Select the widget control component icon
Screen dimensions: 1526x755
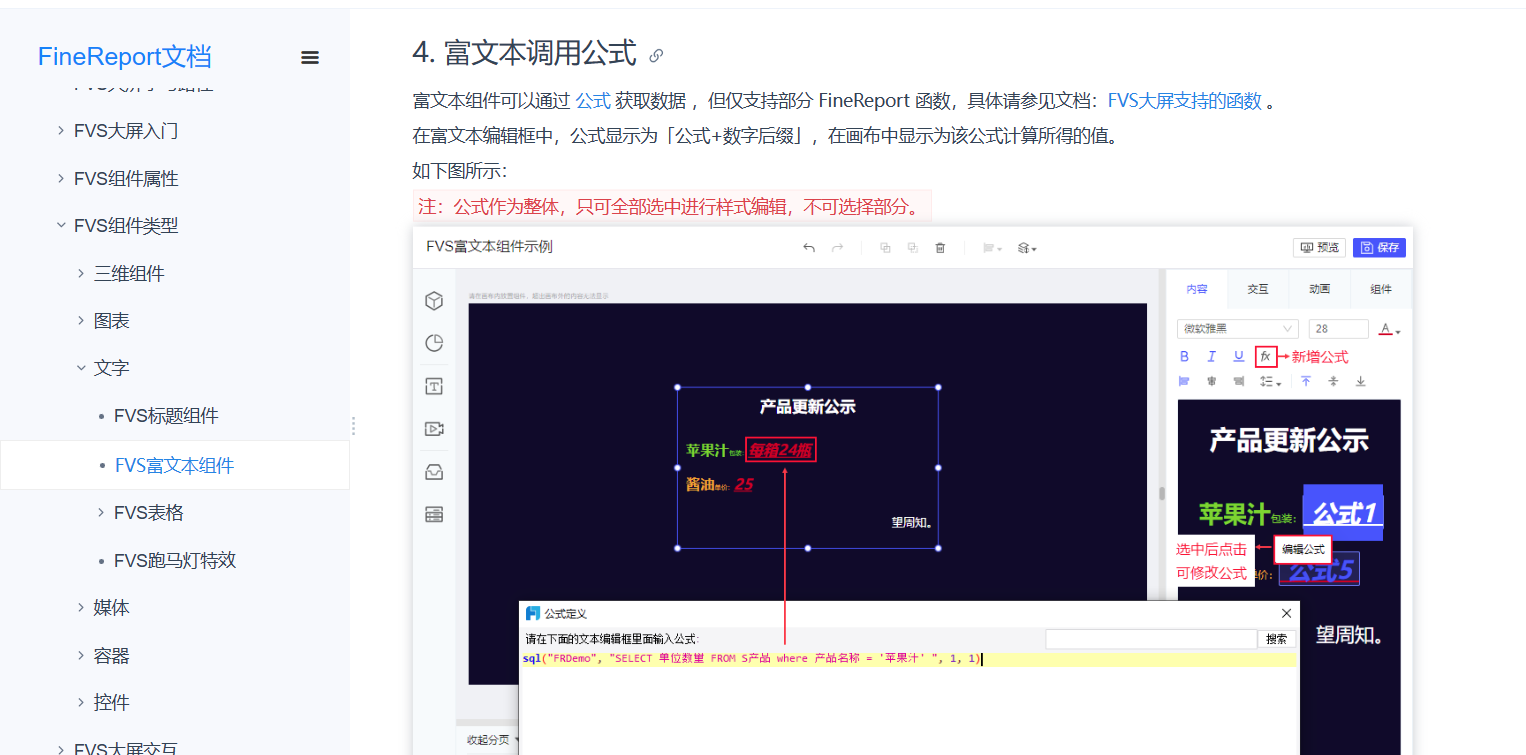pos(434,514)
